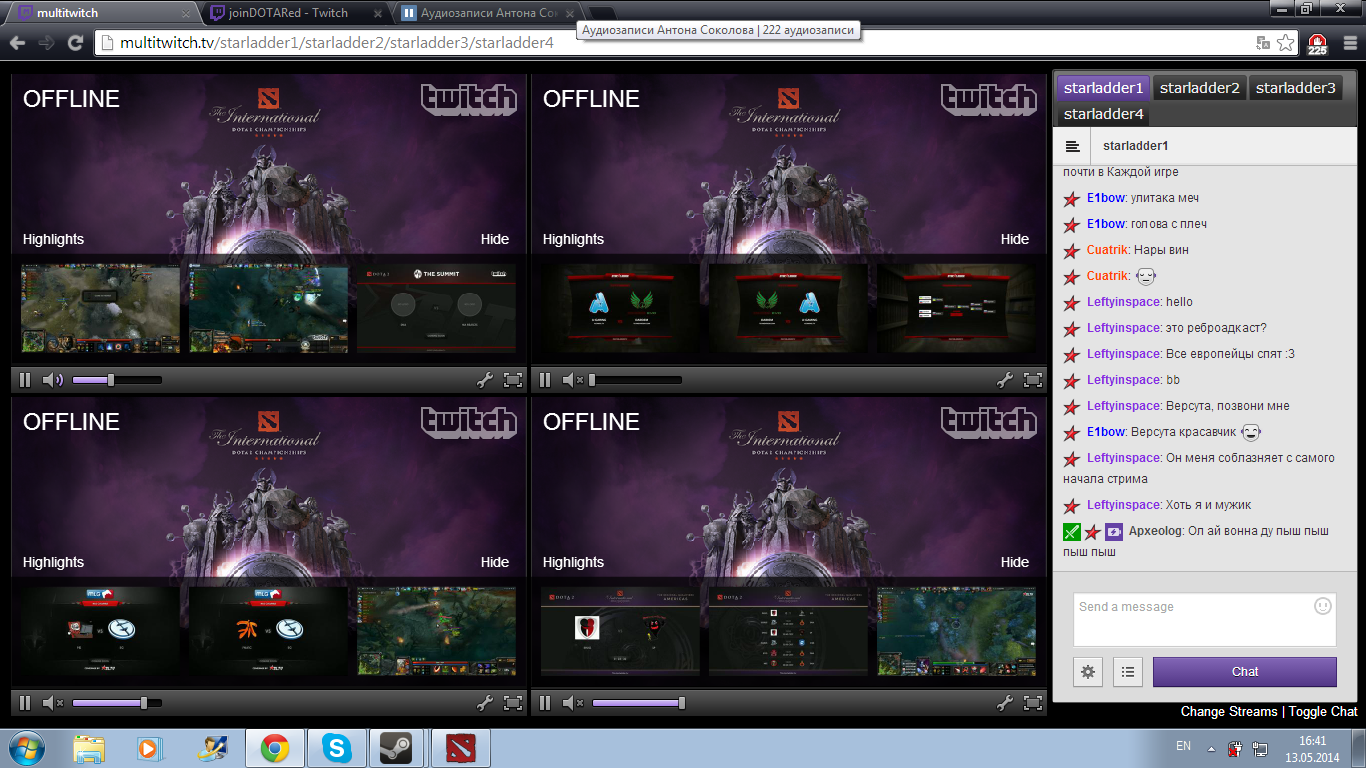The width and height of the screenshot is (1366, 768).
Task: Bookmark this page with star icon
Action: coord(1285,43)
